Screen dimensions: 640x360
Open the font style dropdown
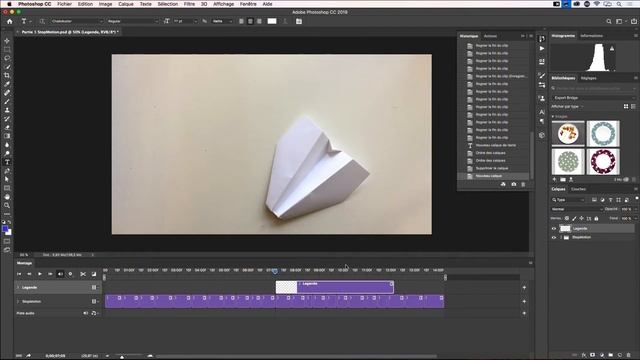pos(133,21)
